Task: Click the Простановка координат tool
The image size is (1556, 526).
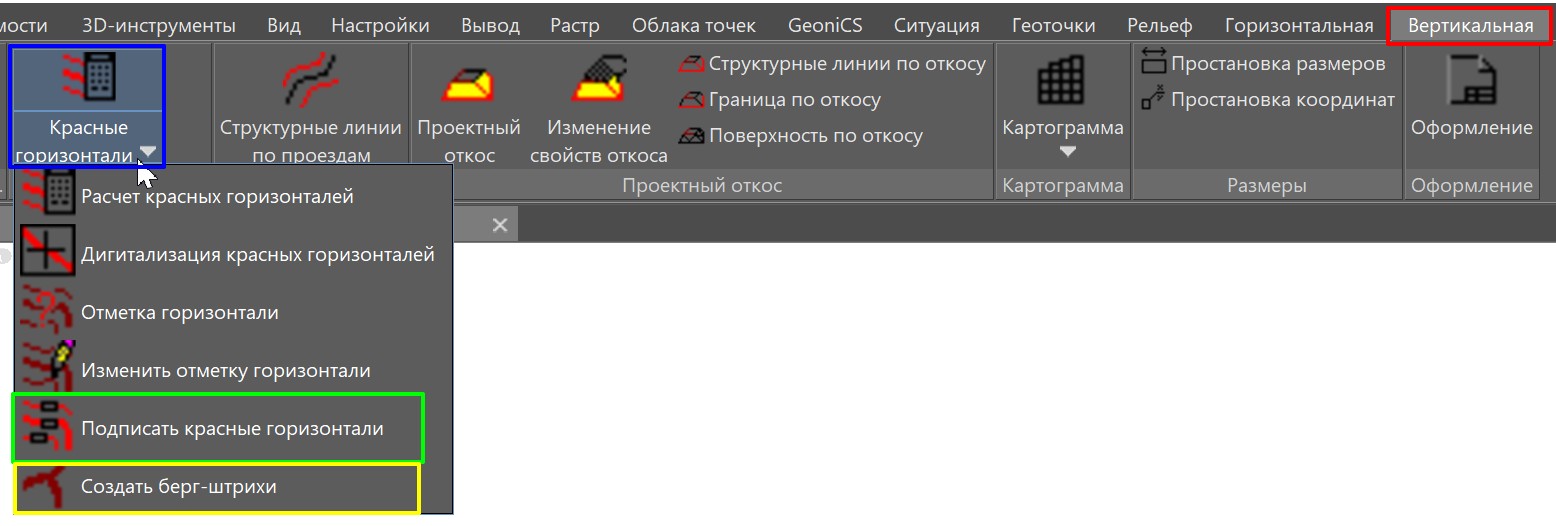Action: 1268,100
